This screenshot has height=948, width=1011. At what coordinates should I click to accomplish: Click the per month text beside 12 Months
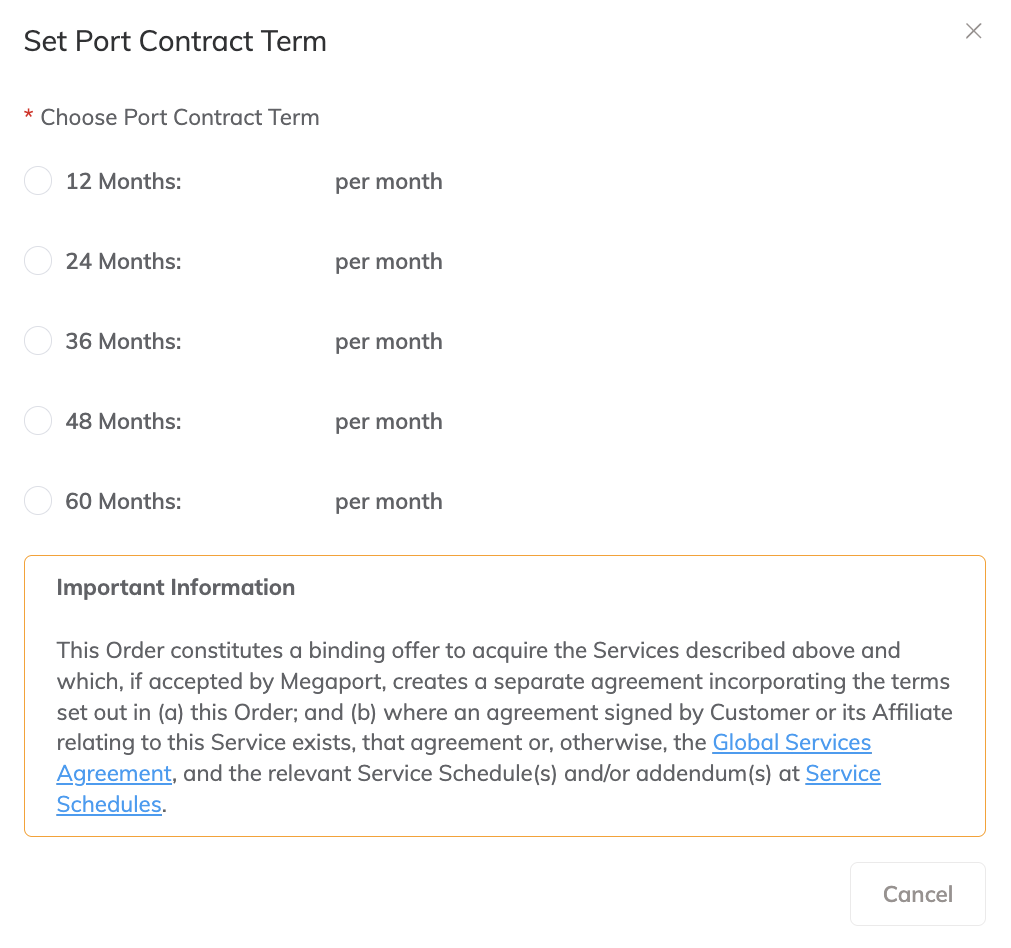(x=388, y=181)
